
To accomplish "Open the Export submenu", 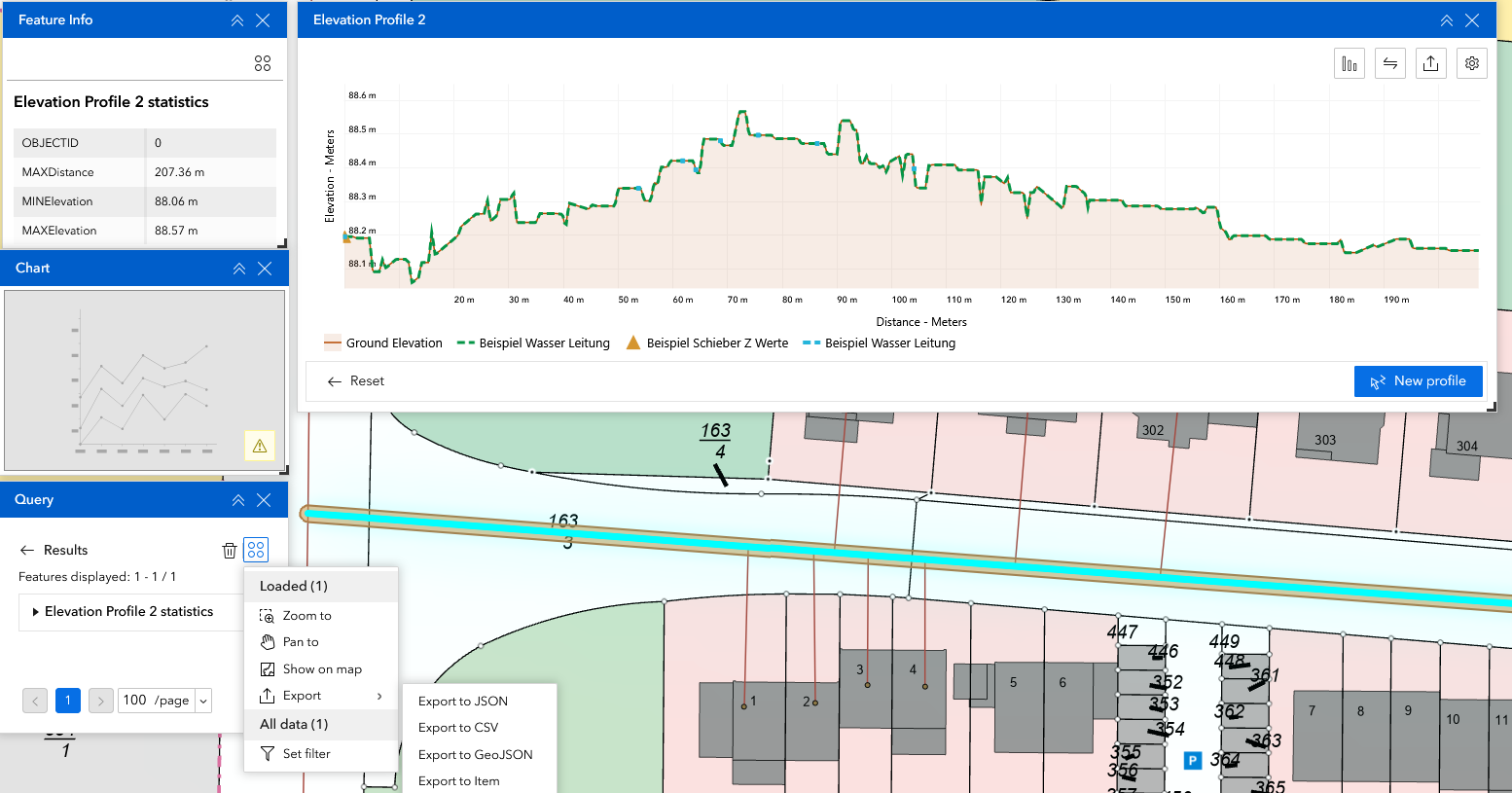I will (x=302, y=695).
